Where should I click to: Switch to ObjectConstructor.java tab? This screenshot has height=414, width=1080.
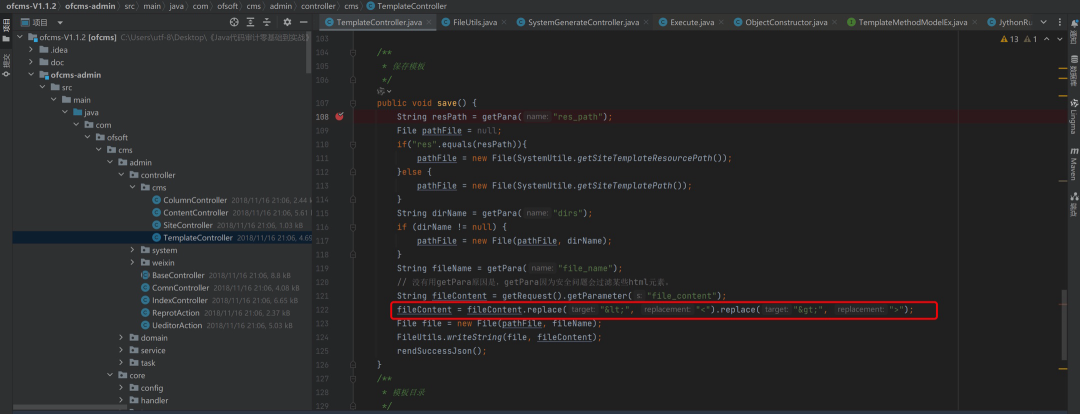(785, 22)
